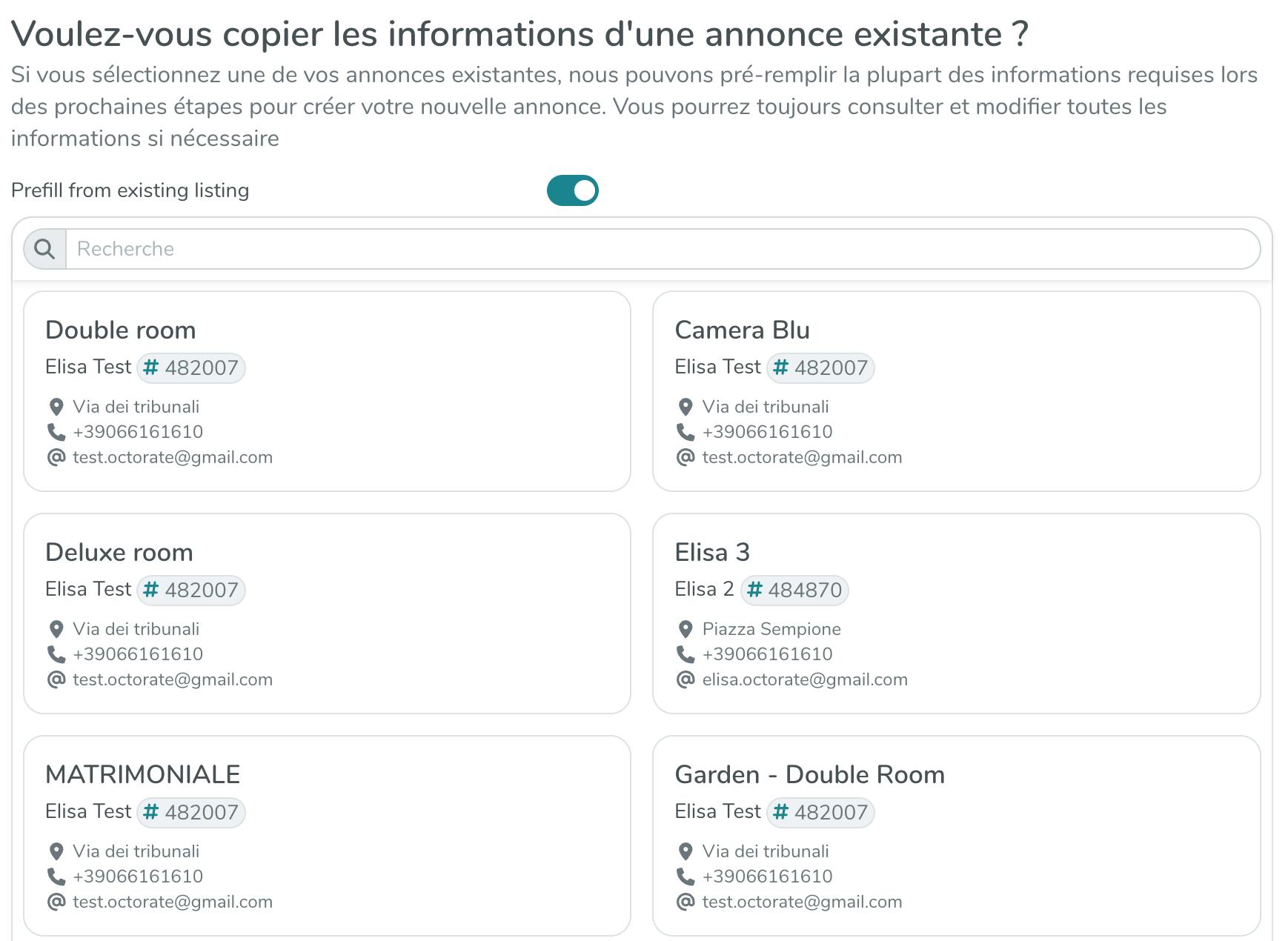Click location pin icon in Elisa 3 card
The height and width of the screenshot is (941, 1288).
[686, 629]
